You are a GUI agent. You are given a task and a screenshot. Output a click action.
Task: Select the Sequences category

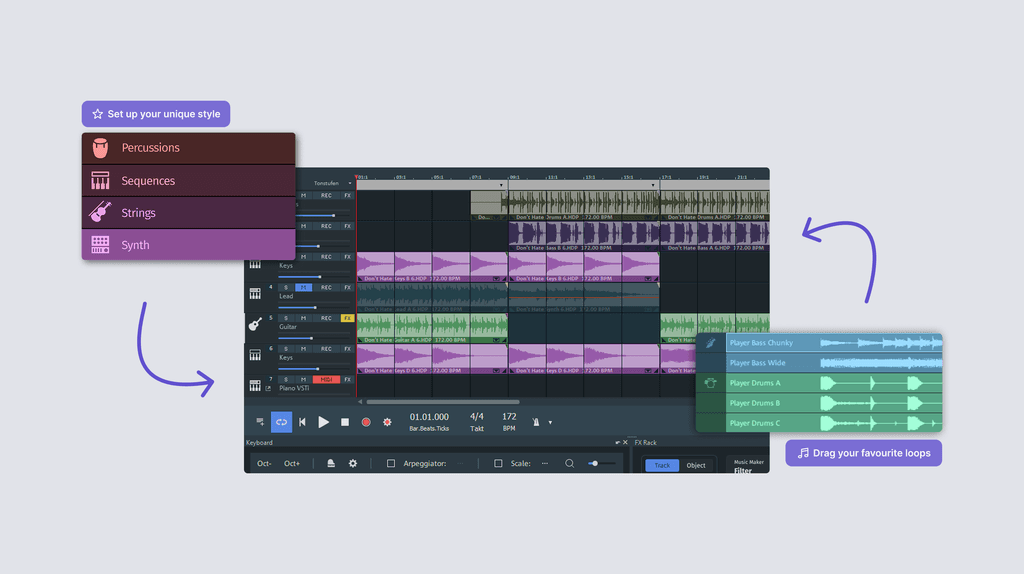pyautogui.click(x=189, y=180)
